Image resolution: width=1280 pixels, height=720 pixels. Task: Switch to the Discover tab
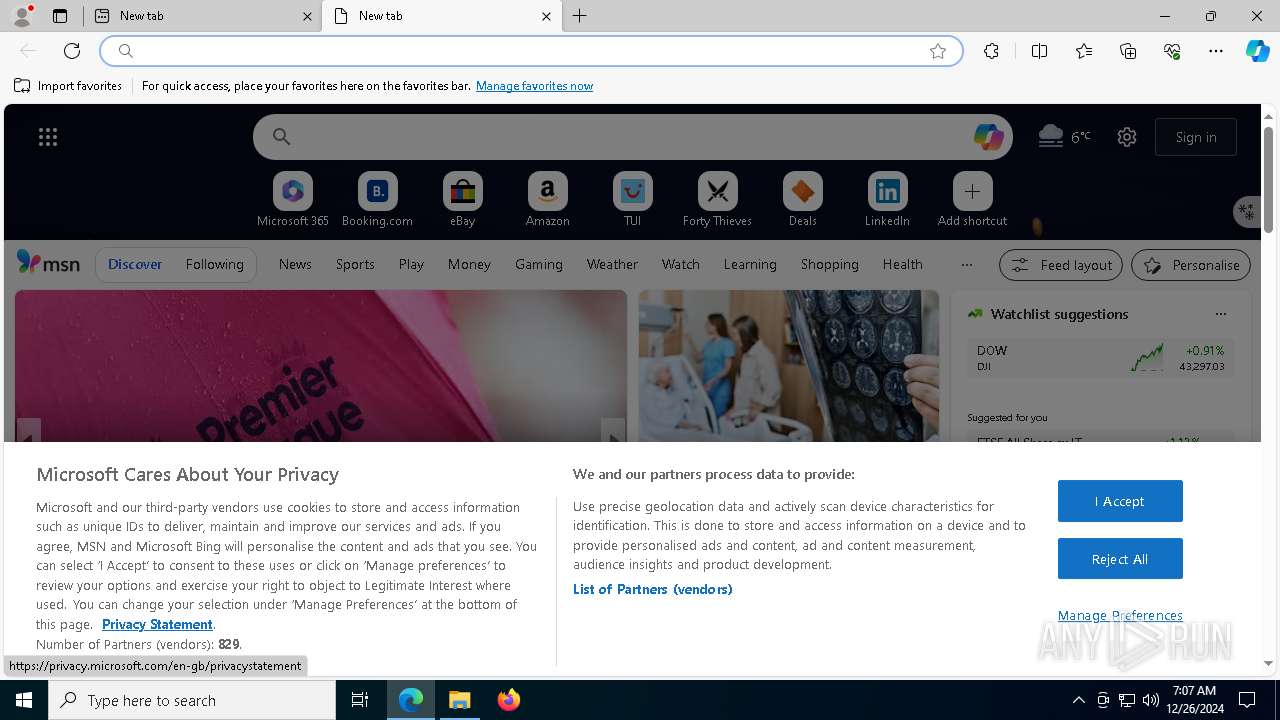[x=135, y=264]
